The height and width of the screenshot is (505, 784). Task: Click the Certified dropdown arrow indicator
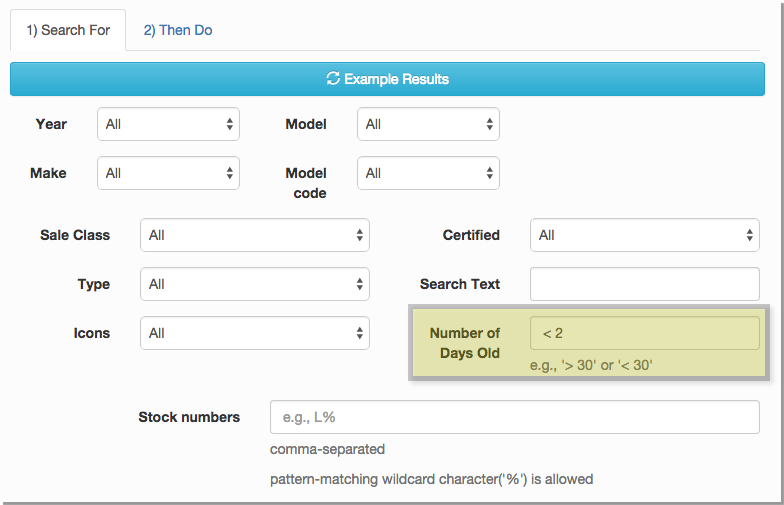[750, 235]
